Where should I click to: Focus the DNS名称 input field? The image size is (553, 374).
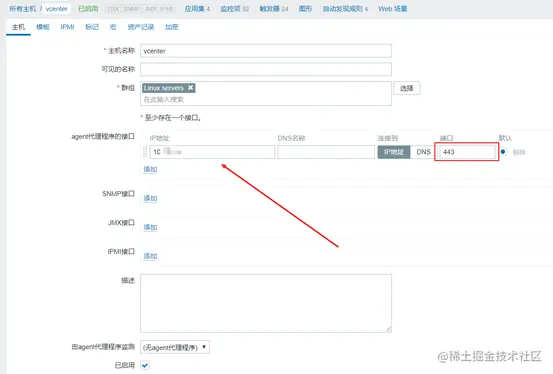pos(326,152)
